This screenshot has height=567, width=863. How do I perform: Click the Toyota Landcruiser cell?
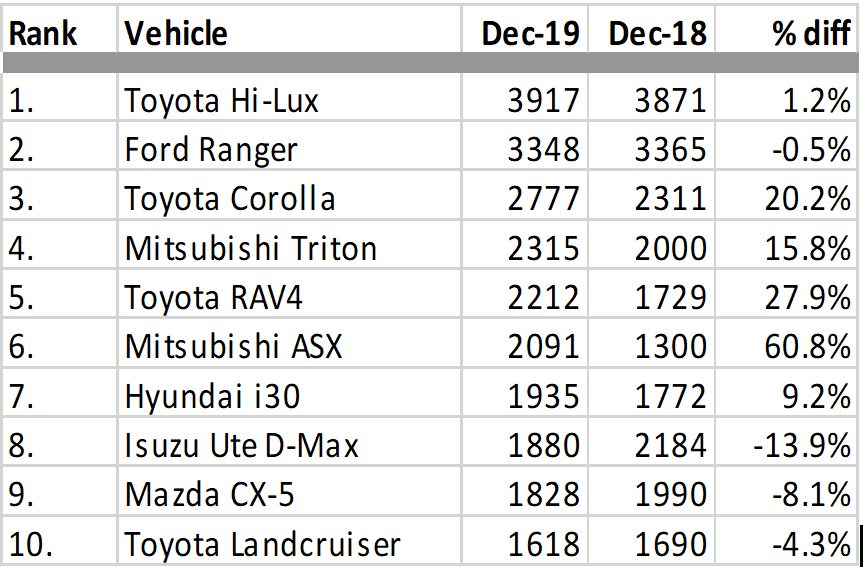click(262, 544)
